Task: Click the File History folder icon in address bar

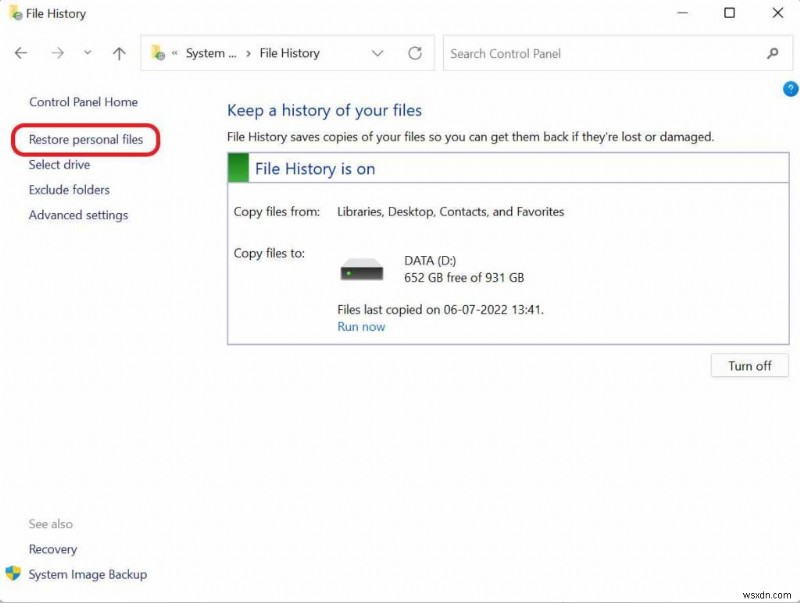Action: click(x=156, y=53)
